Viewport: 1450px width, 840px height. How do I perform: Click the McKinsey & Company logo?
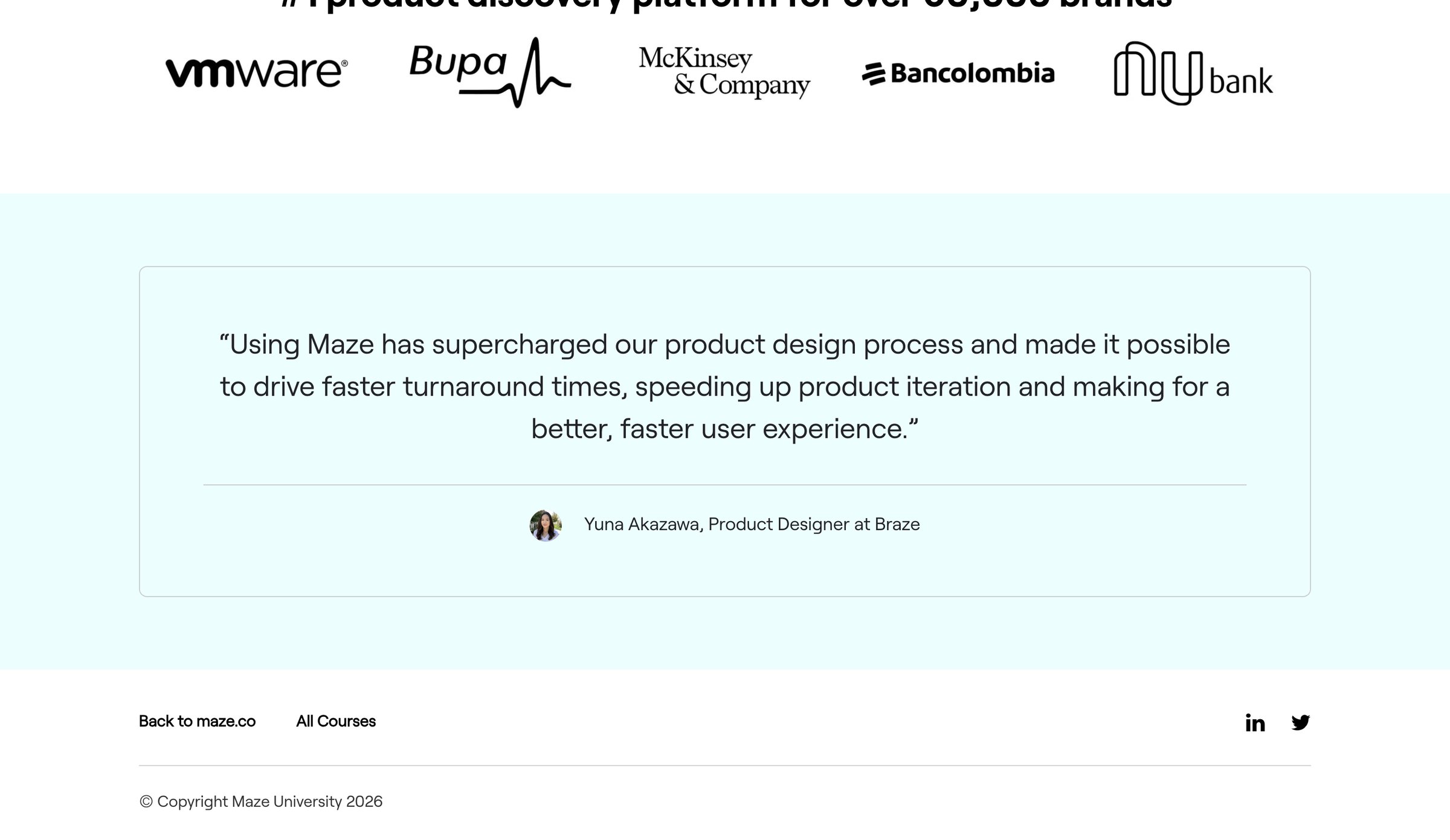pyautogui.click(x=724, y=72)
